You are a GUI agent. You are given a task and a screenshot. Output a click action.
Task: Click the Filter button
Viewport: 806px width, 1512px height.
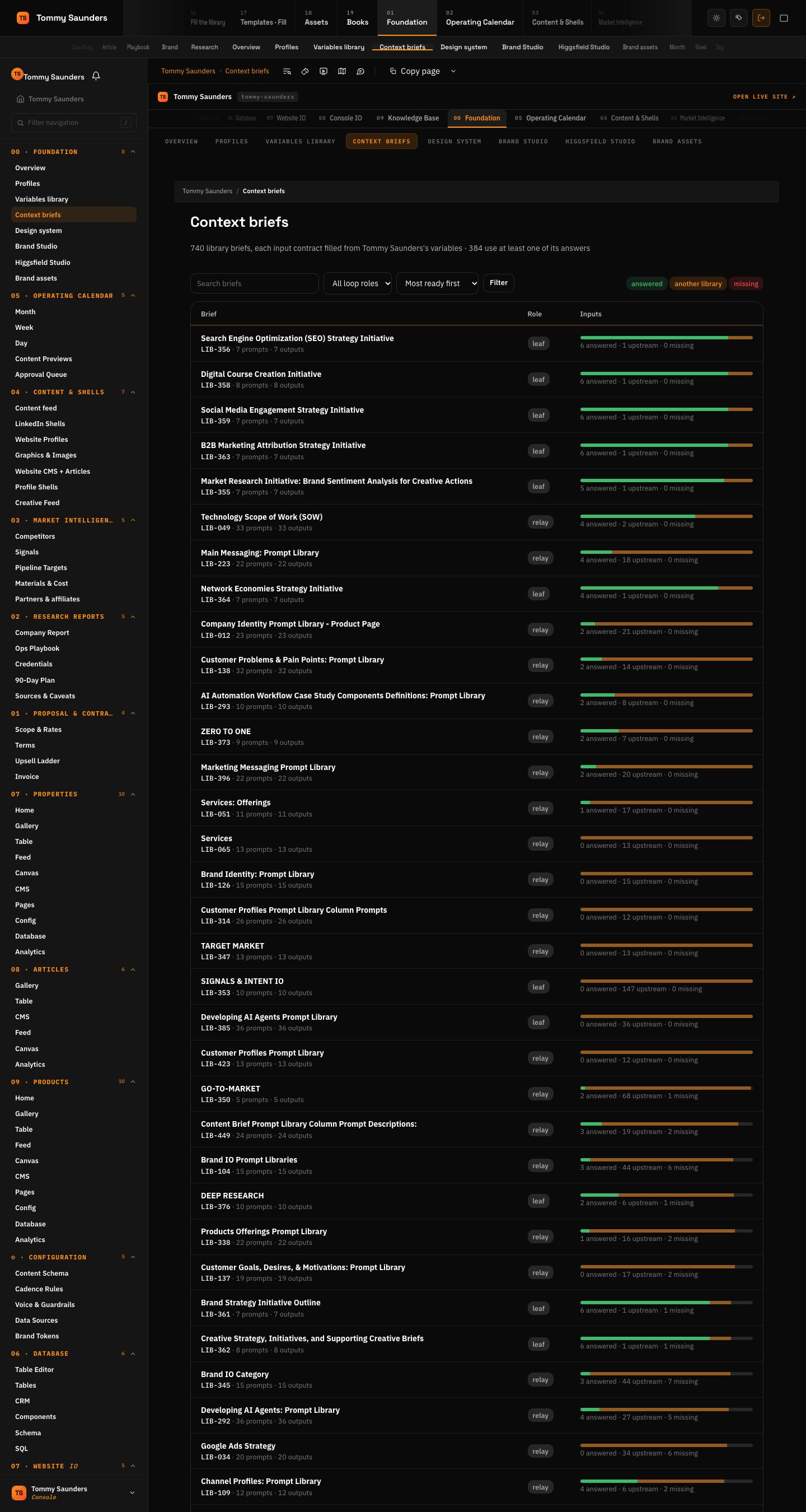(499, 283)
